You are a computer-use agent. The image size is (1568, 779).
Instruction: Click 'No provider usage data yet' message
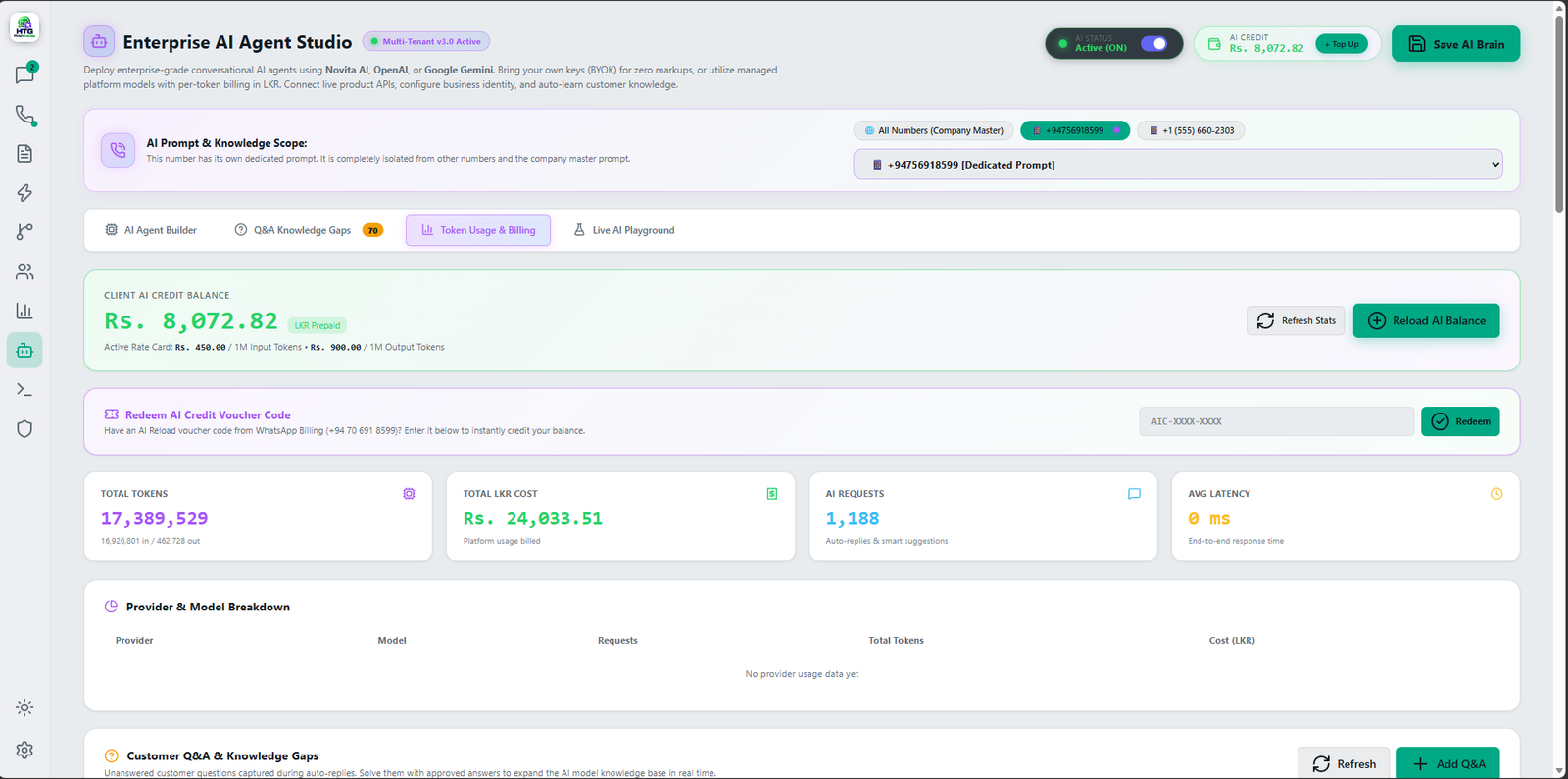pos(802,674)
